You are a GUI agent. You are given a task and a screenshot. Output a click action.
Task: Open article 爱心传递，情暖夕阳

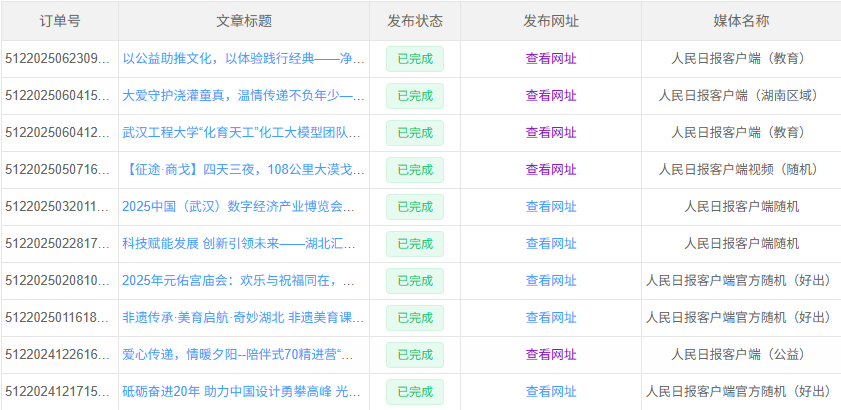[239, 355]
